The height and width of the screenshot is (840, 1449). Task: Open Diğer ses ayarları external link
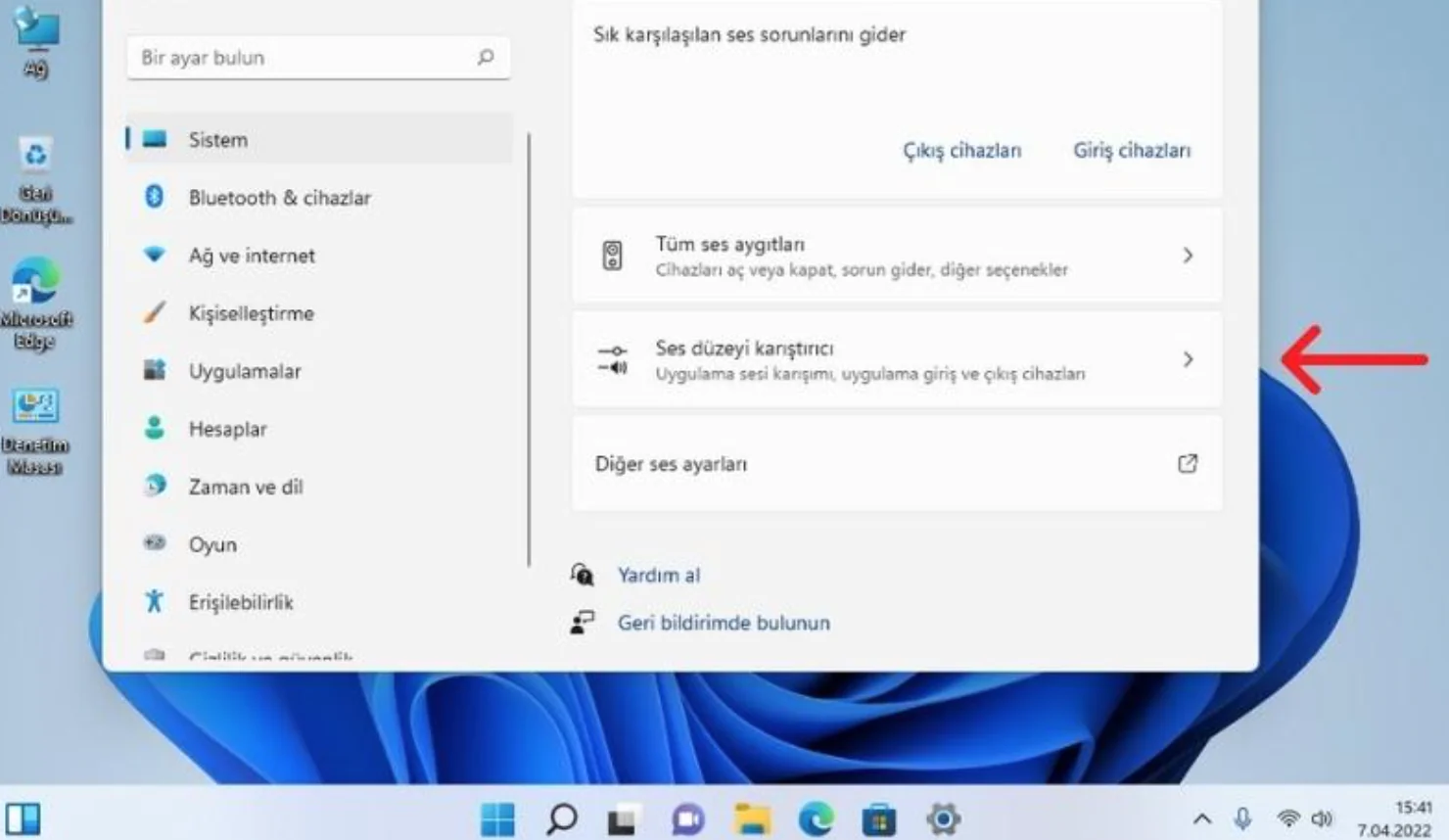point(1187,463)
